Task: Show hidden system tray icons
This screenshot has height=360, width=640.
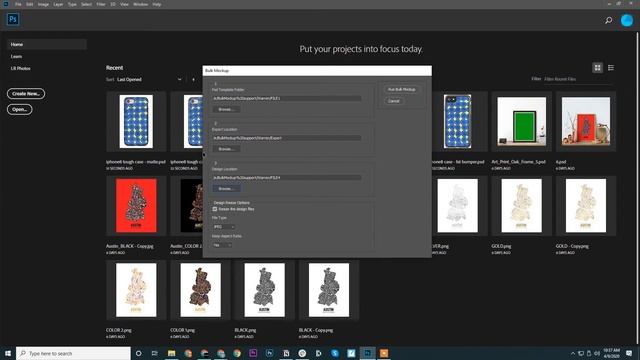Action: [573, 353]
